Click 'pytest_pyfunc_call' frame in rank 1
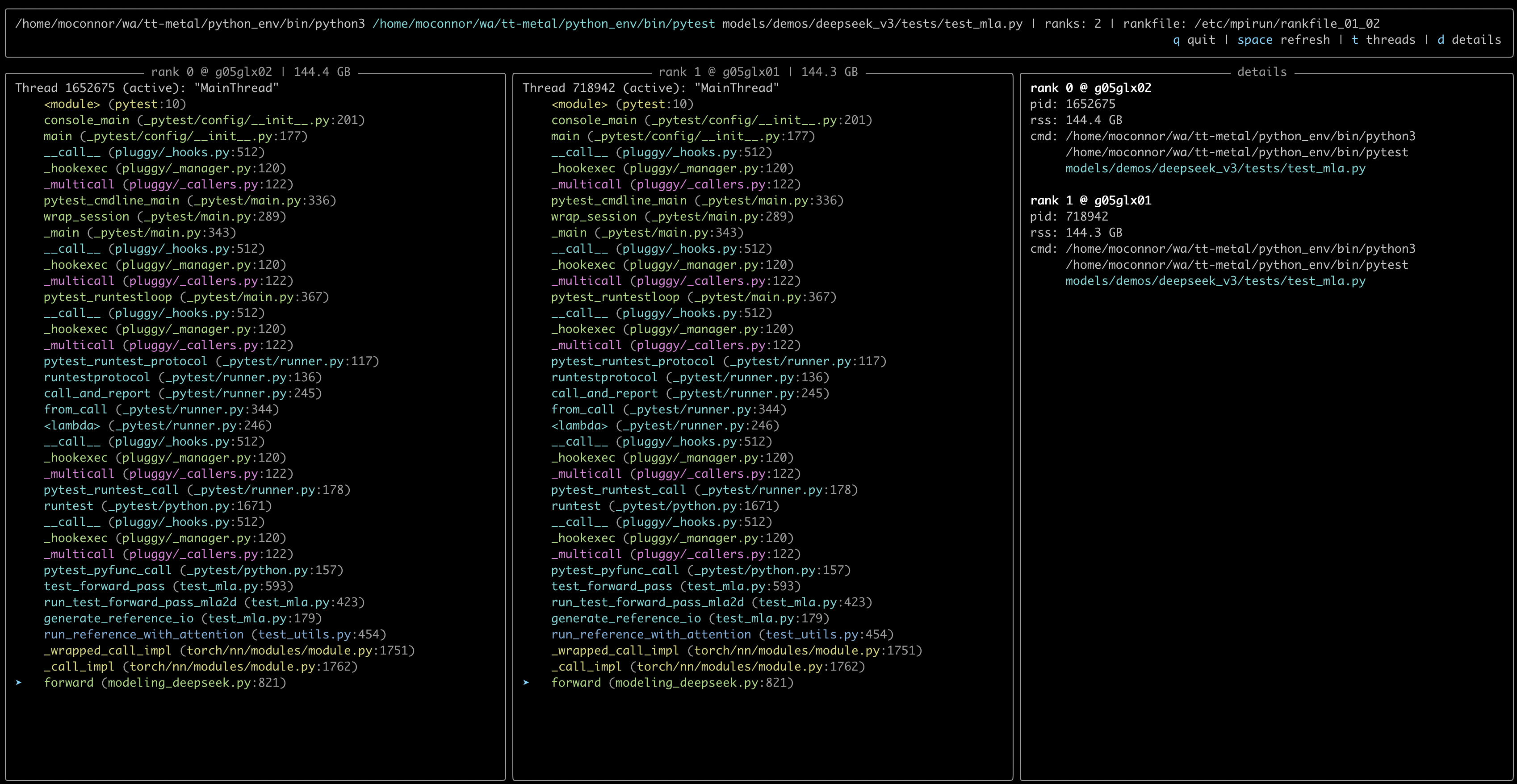Image resolution: width=1517 pixels, height=784 pixels. (x=701, y=570)
